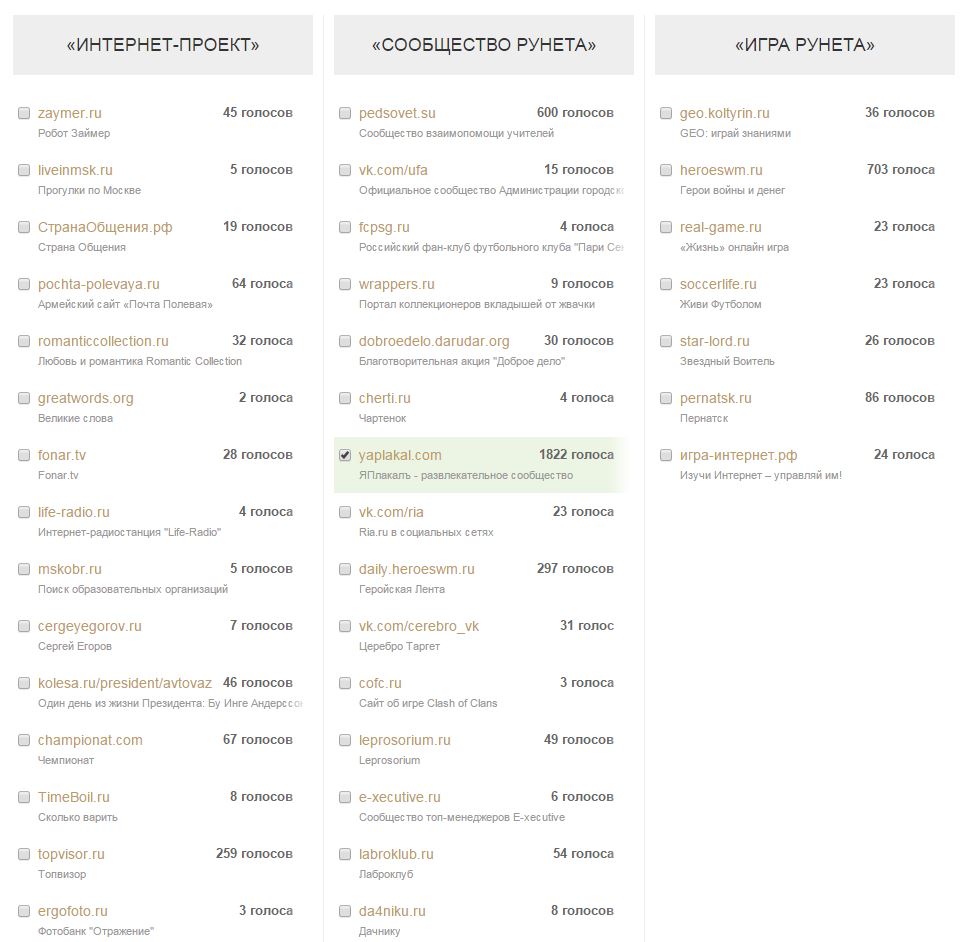Open the dobroedelo.darudar.org link
This screenshot has height=942, width=971.
(434, 341)
